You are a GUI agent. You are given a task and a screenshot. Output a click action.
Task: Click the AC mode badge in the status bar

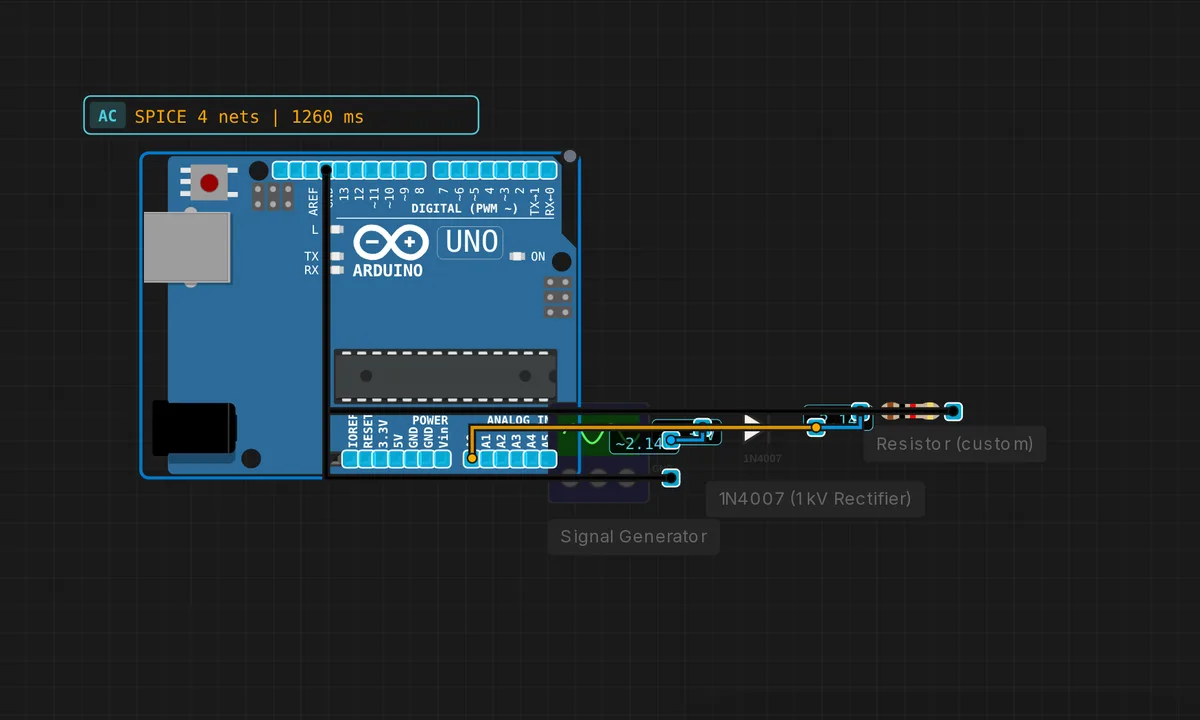click(x=107, y=116)
